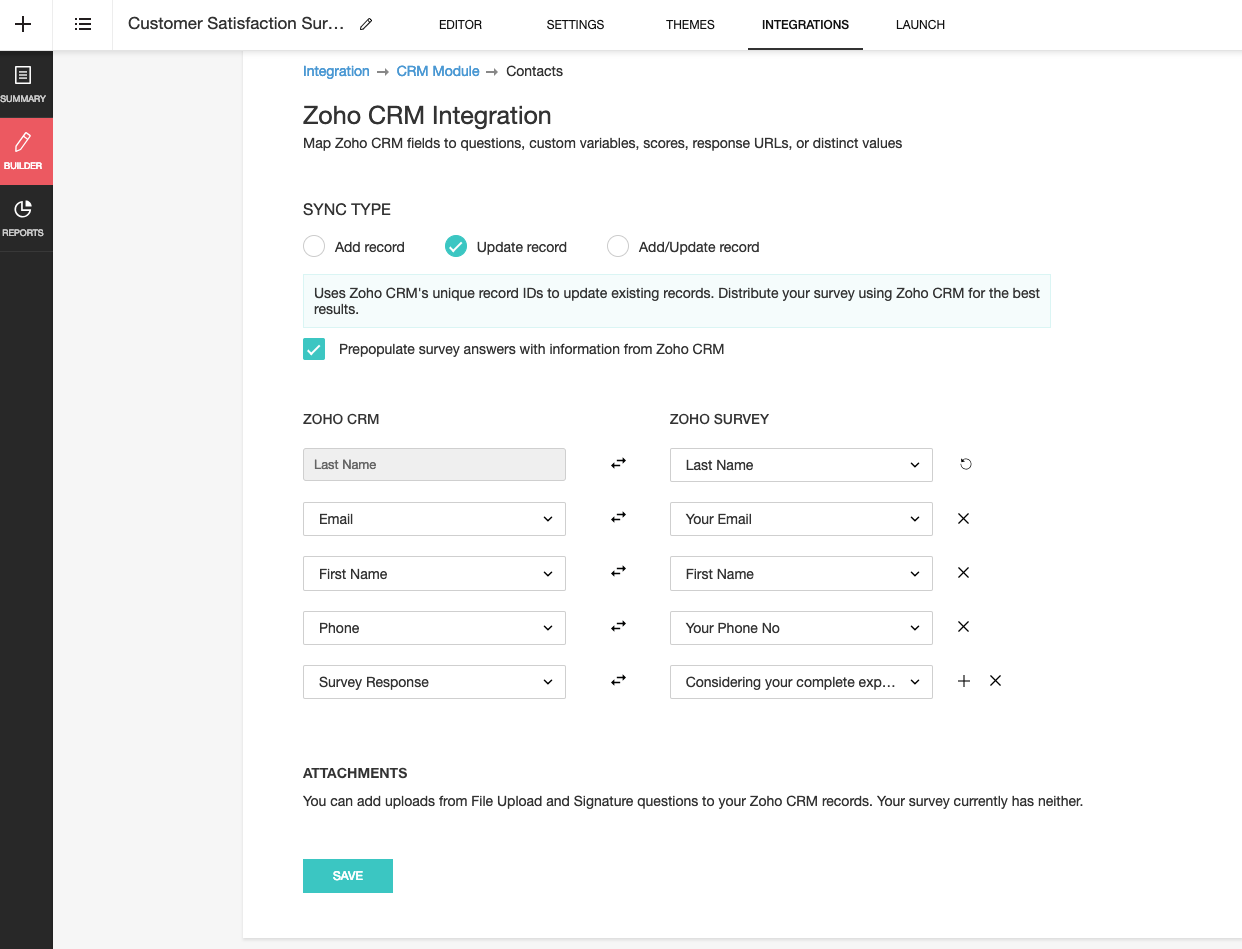
Task: Click the sync arrows icon in Last Name row
Action: 619,464
